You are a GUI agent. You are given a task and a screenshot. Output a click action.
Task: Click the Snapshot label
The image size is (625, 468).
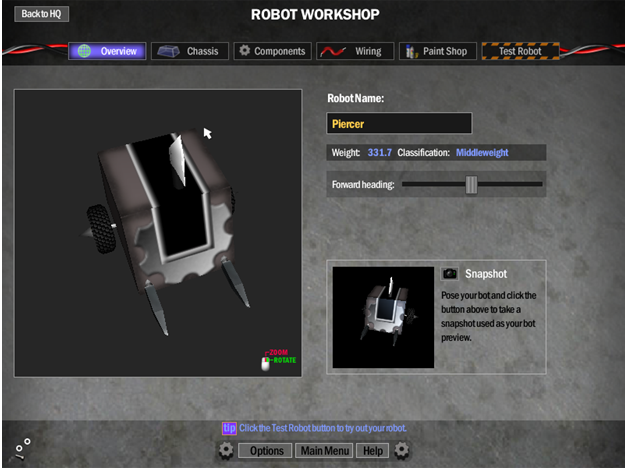(486, 274)
